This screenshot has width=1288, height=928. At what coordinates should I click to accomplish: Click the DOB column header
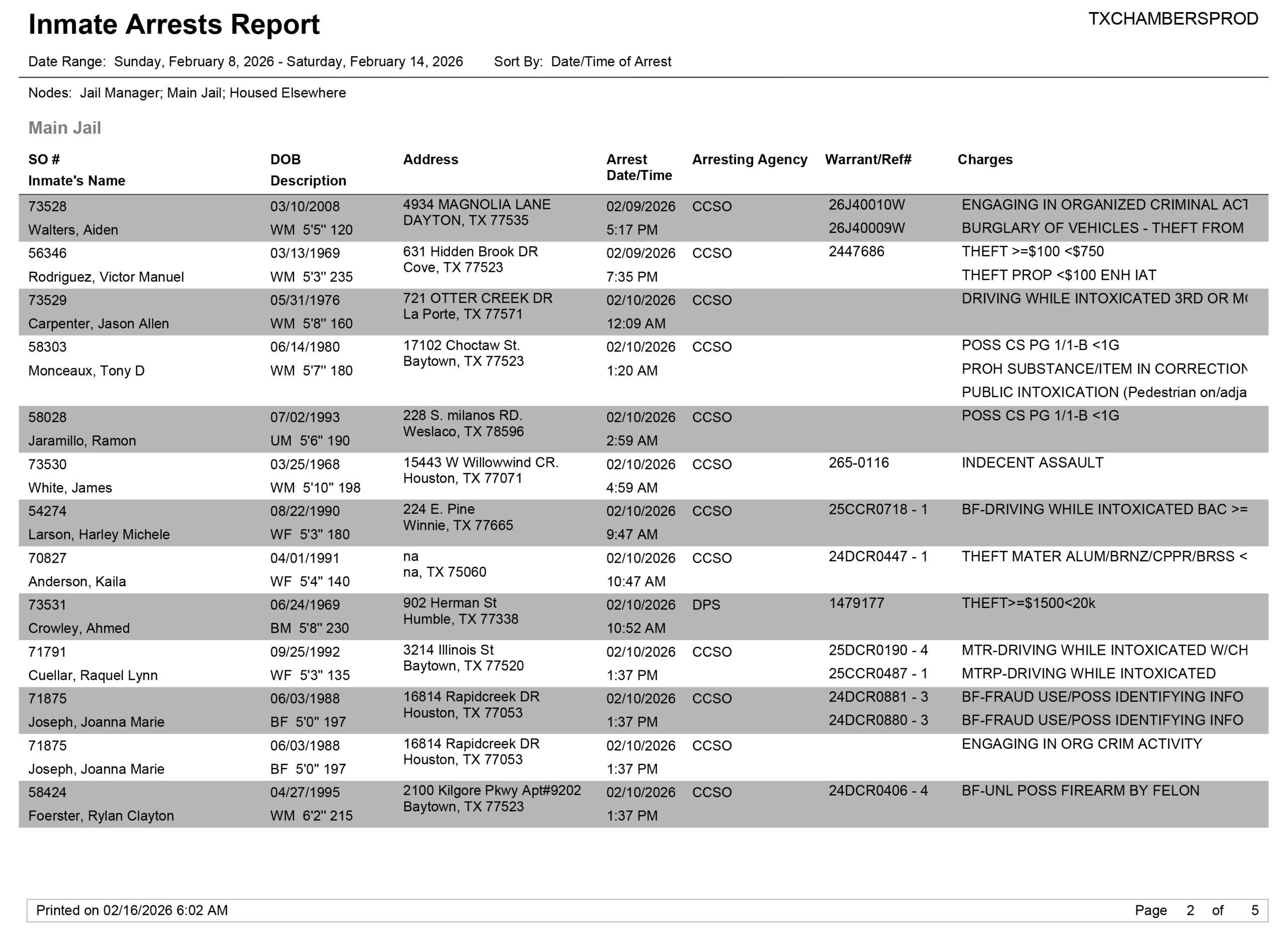point(285,160)
